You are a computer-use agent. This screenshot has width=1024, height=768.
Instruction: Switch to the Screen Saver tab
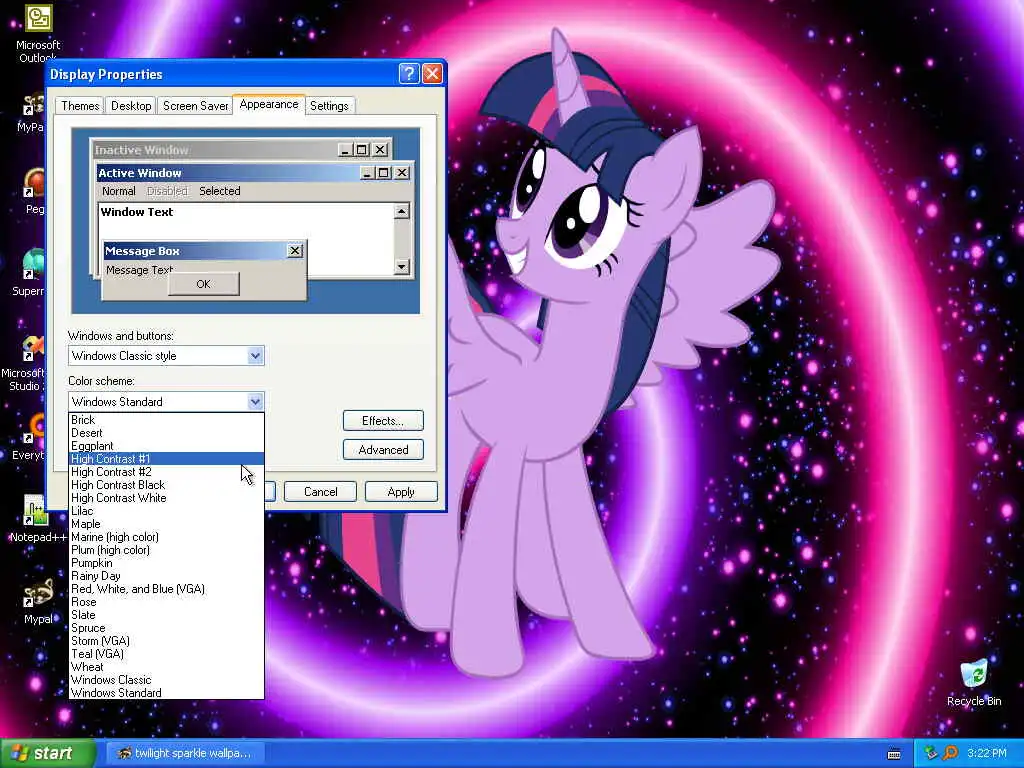(195, 106)
